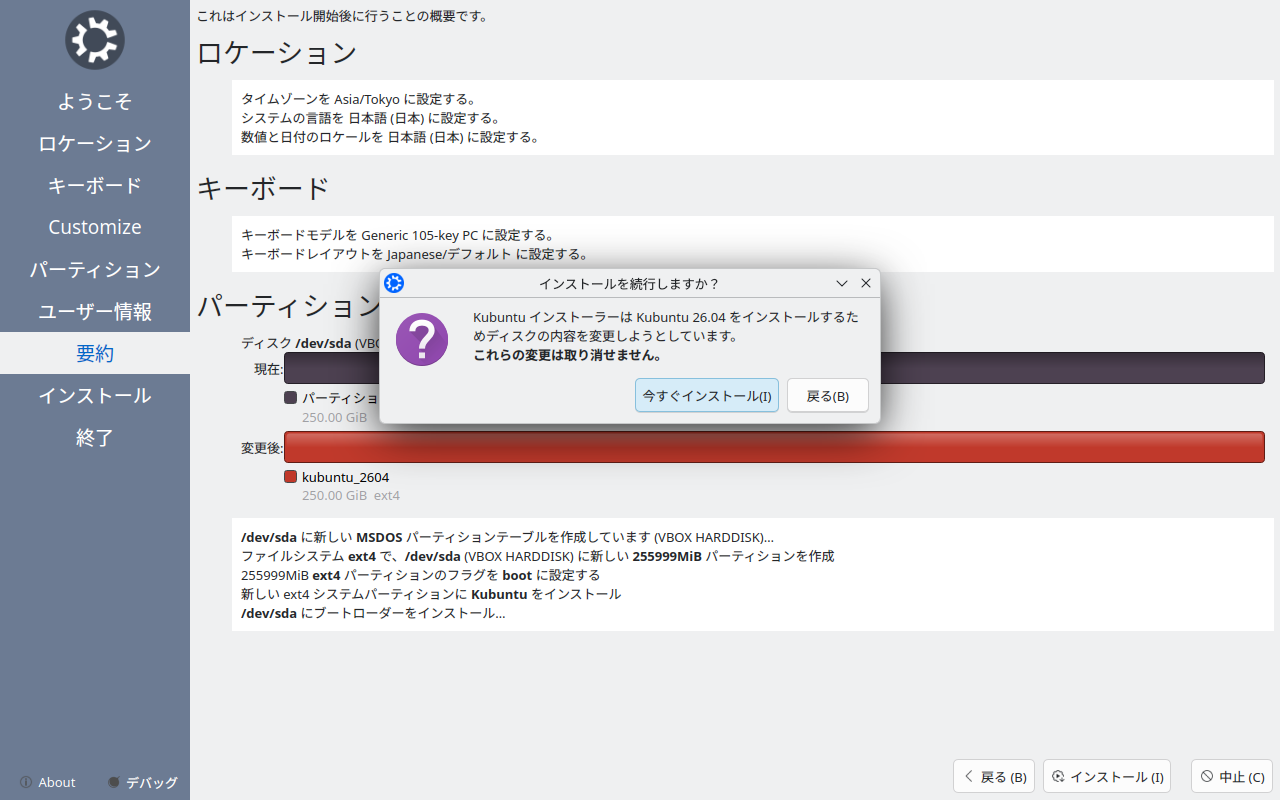Image resolution: width=1280 pixels, height=800 pixels.
Task: Click the 250.00 GiB ext4 size text
Action: [x=351, y=495]
